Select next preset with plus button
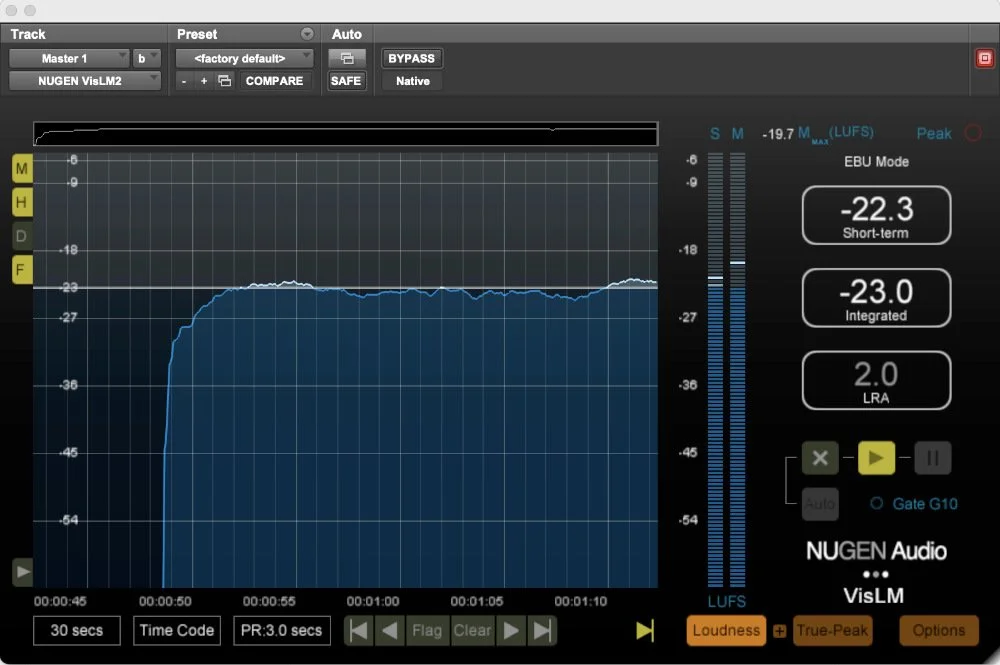This screenshot has height=665, width=1000. [x=204, y=81]
